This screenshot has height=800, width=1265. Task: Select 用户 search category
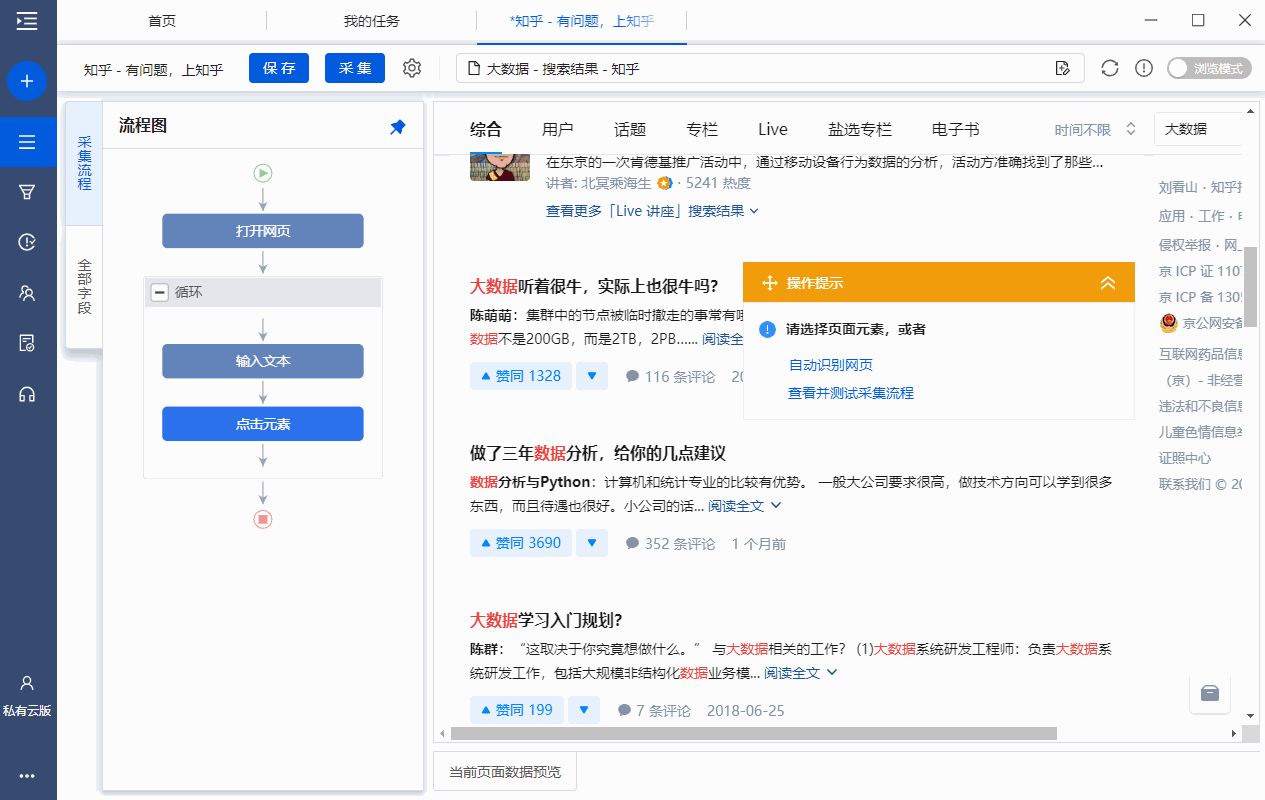tap(558, 129)
